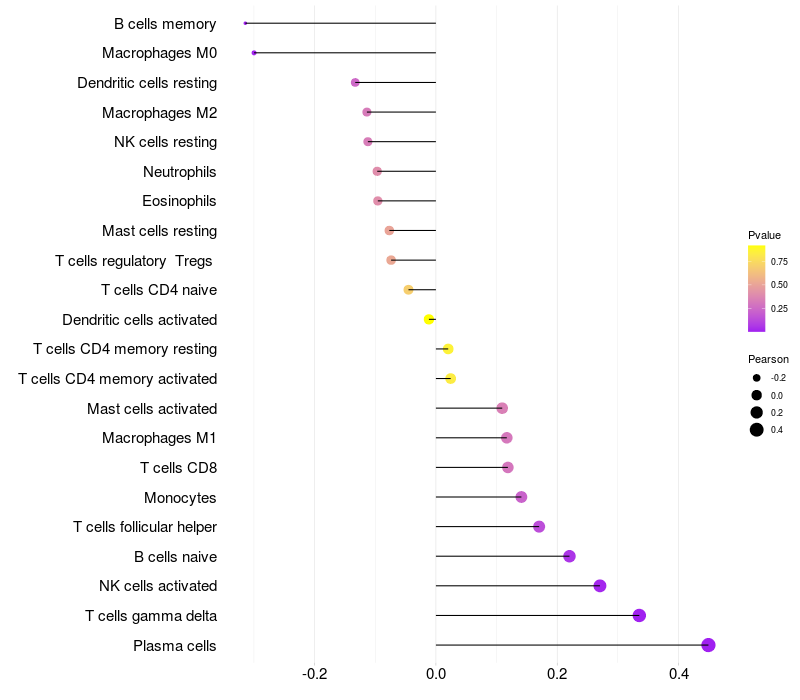Click the Pearson 0.0 legend circle

coord(756,395)
